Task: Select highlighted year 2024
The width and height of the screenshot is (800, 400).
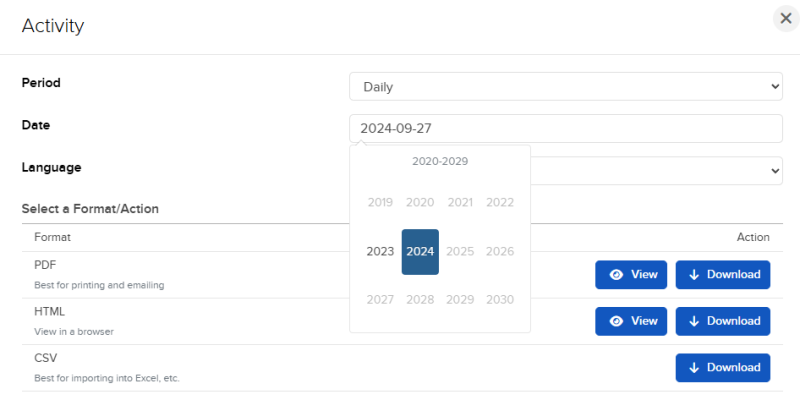Action: [420, 252]
